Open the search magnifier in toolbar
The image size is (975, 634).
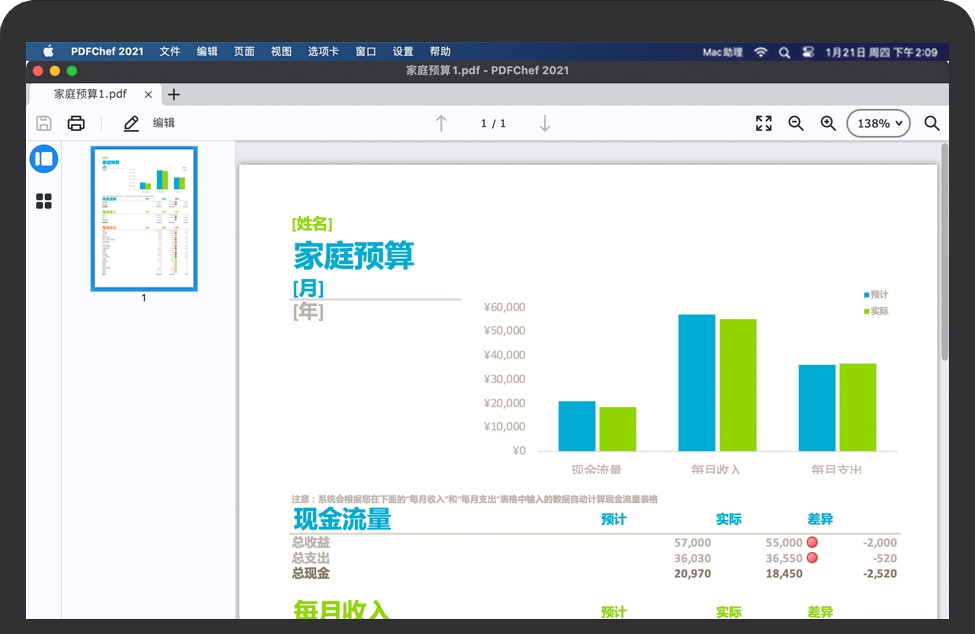pyautogui.click(x=932, y=123)
